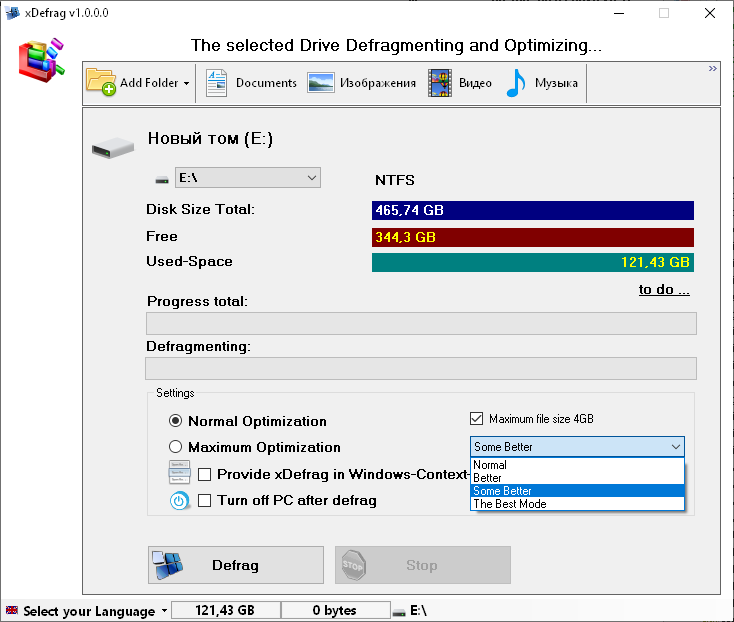Click the Disk Size Total blue bar

point(533,211)
